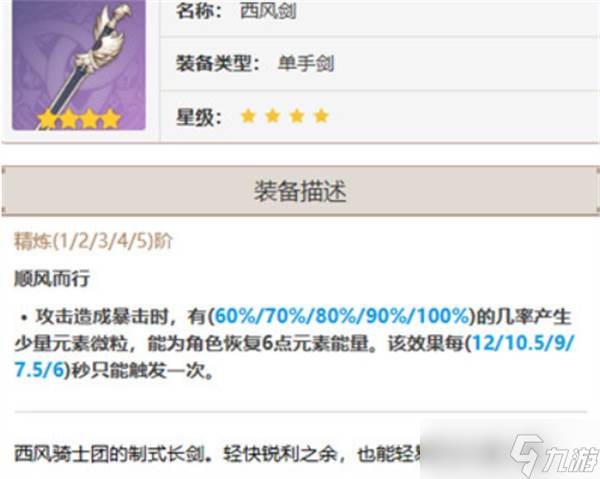The width and height of the screenshot is (600, 479).
Task: Click the 星级: label
Action: coord(199,117)
